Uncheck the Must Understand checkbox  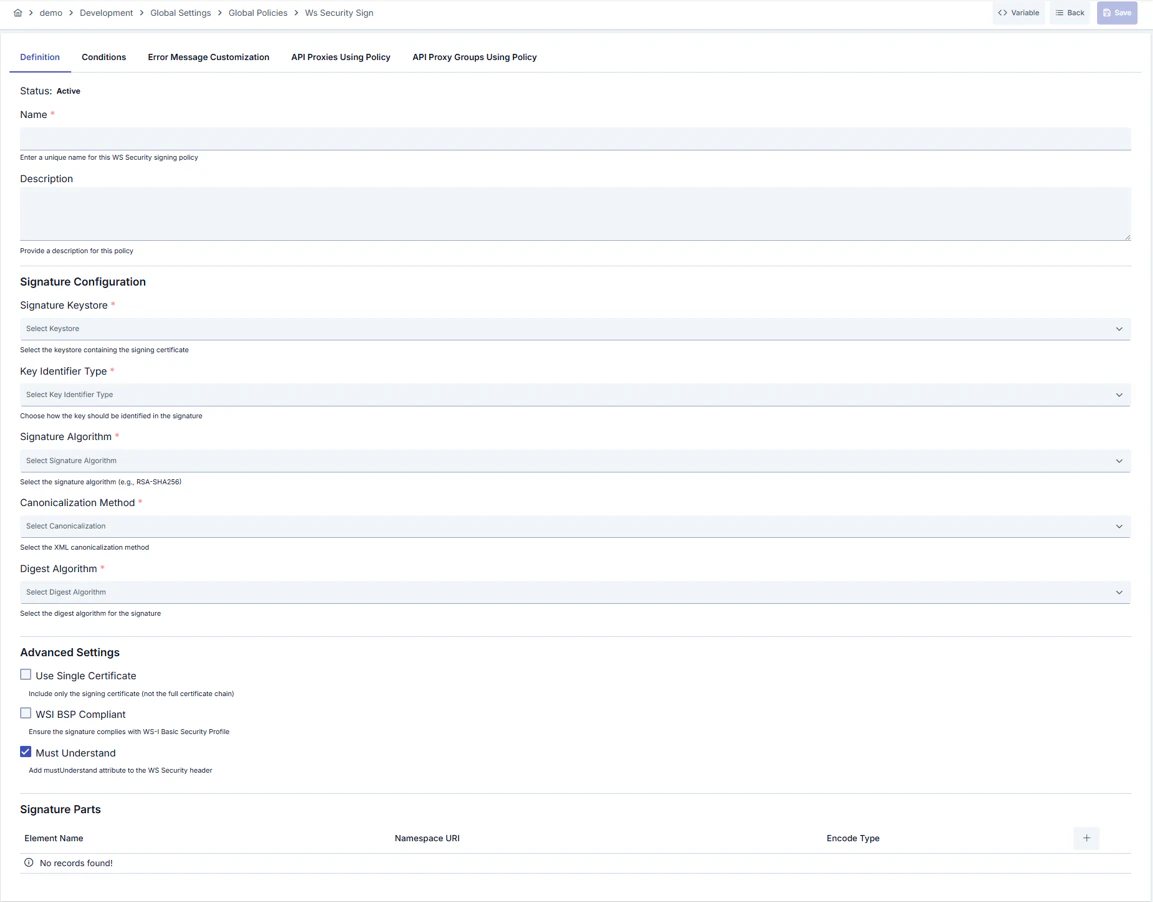pyautogui.click(x=26, y=751)
